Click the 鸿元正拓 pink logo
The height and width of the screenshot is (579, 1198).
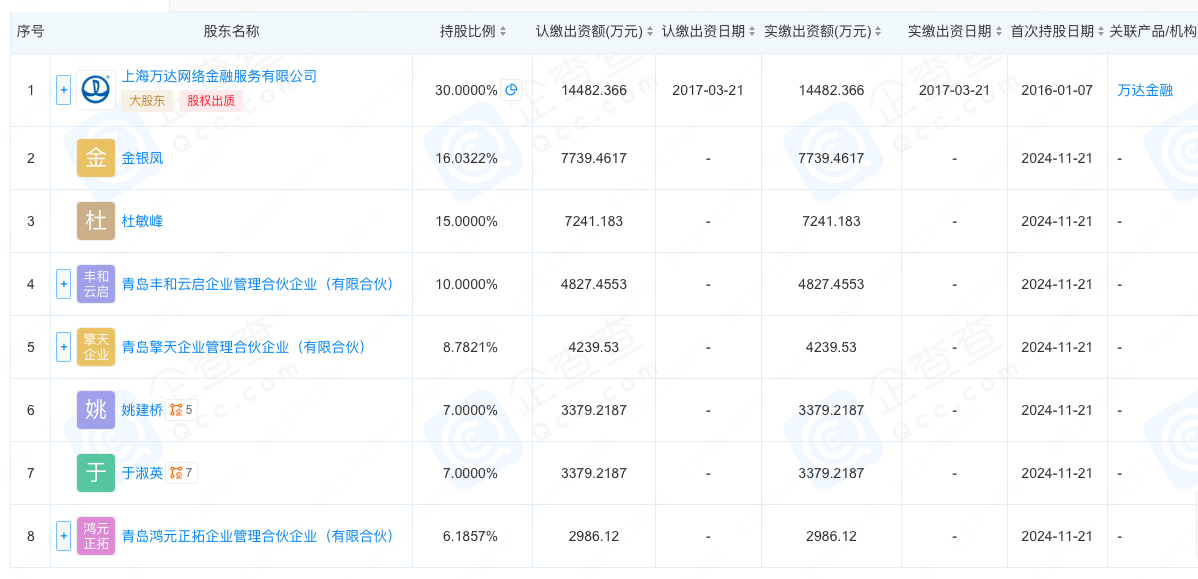pos(96,536)
